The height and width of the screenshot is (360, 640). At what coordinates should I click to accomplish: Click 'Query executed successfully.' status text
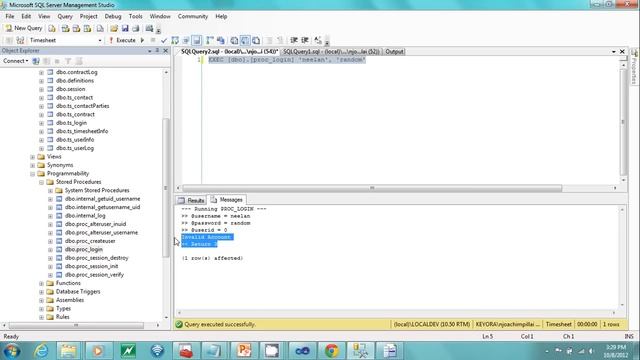tap(220, 324)
